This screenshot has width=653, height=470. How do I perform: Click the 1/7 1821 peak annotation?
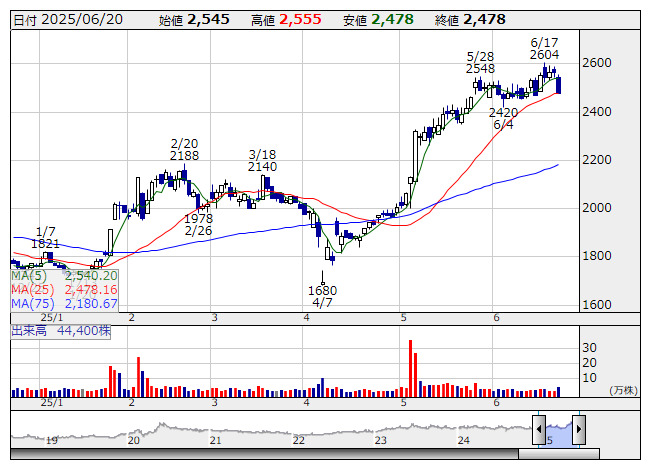(x=45, y=238)
